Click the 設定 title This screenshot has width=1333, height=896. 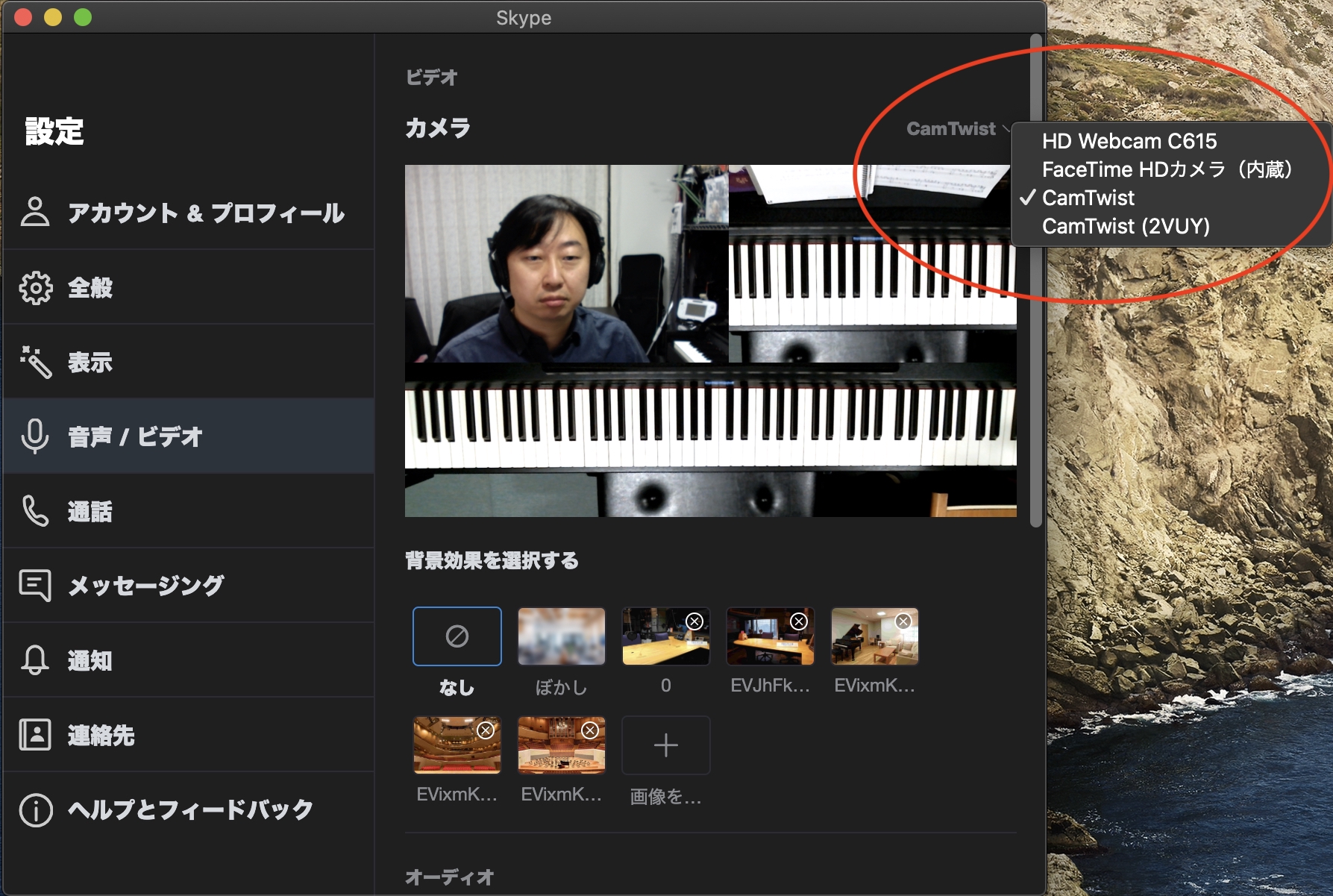pyautogui.click(x=54, y=131)
